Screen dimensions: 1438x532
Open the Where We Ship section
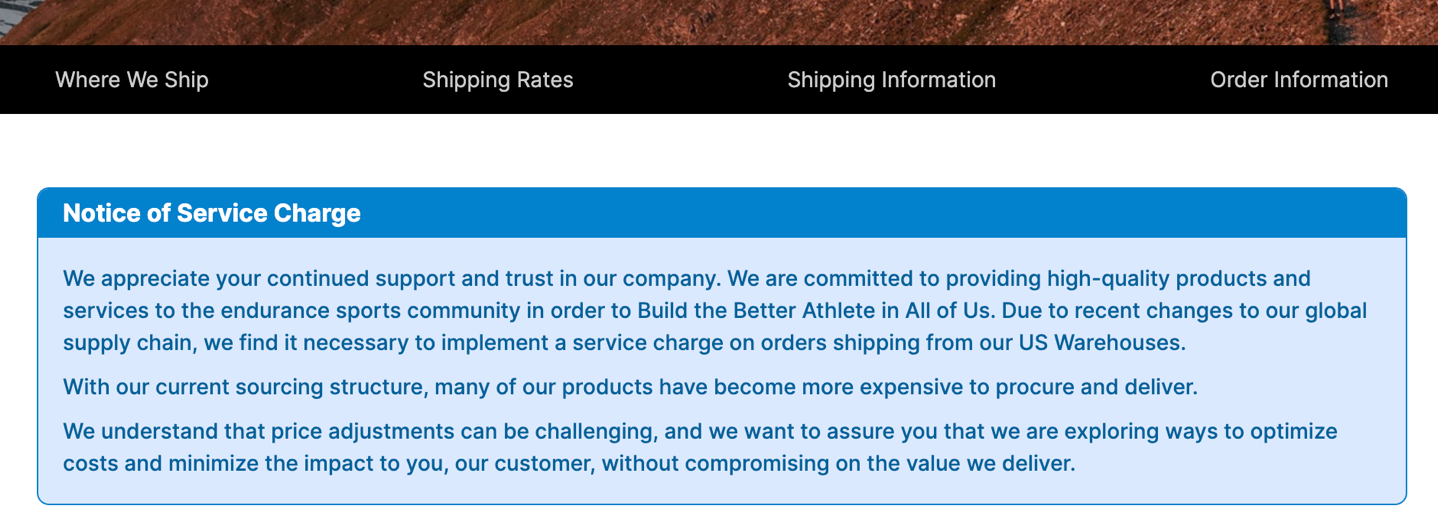click(x=132, y=80)
